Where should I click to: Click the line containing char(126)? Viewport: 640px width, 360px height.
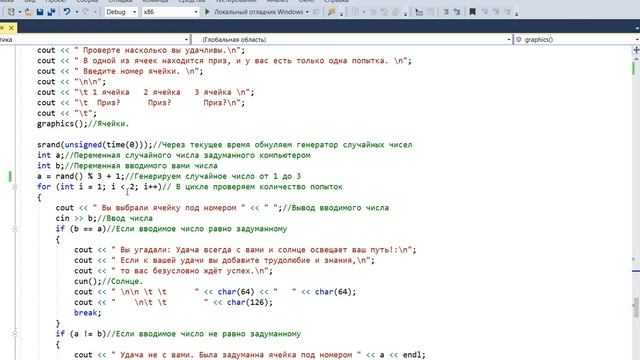coord(173,302)
